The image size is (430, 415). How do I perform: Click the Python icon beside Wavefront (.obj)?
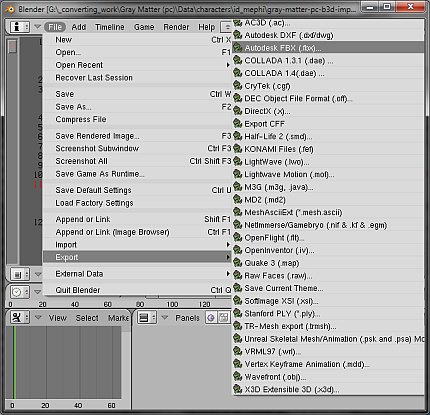tap(237, 377)
